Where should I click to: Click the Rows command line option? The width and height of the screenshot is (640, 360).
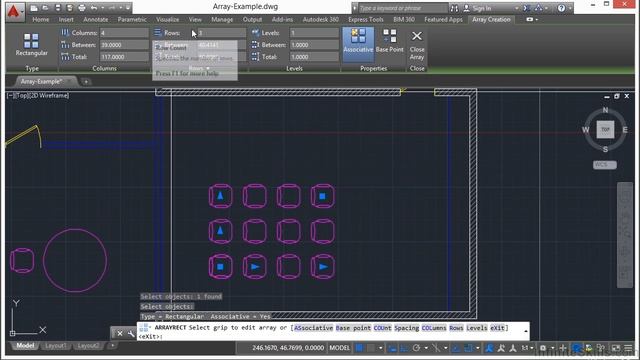point(456,328)
